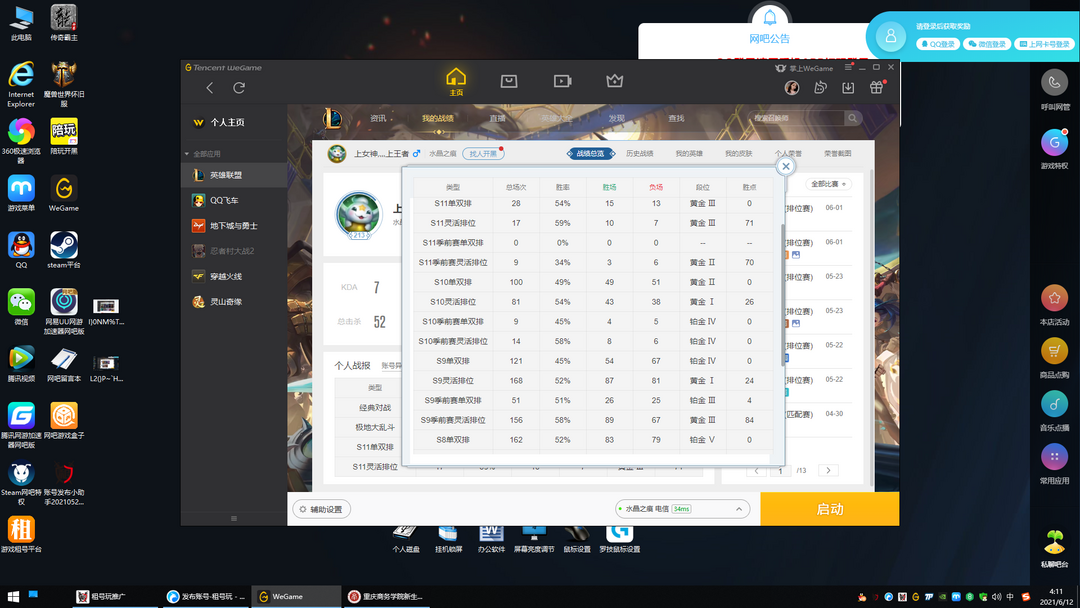
Task: Select 忍者村大战2 in sidebar
Action: click(234, 251)
